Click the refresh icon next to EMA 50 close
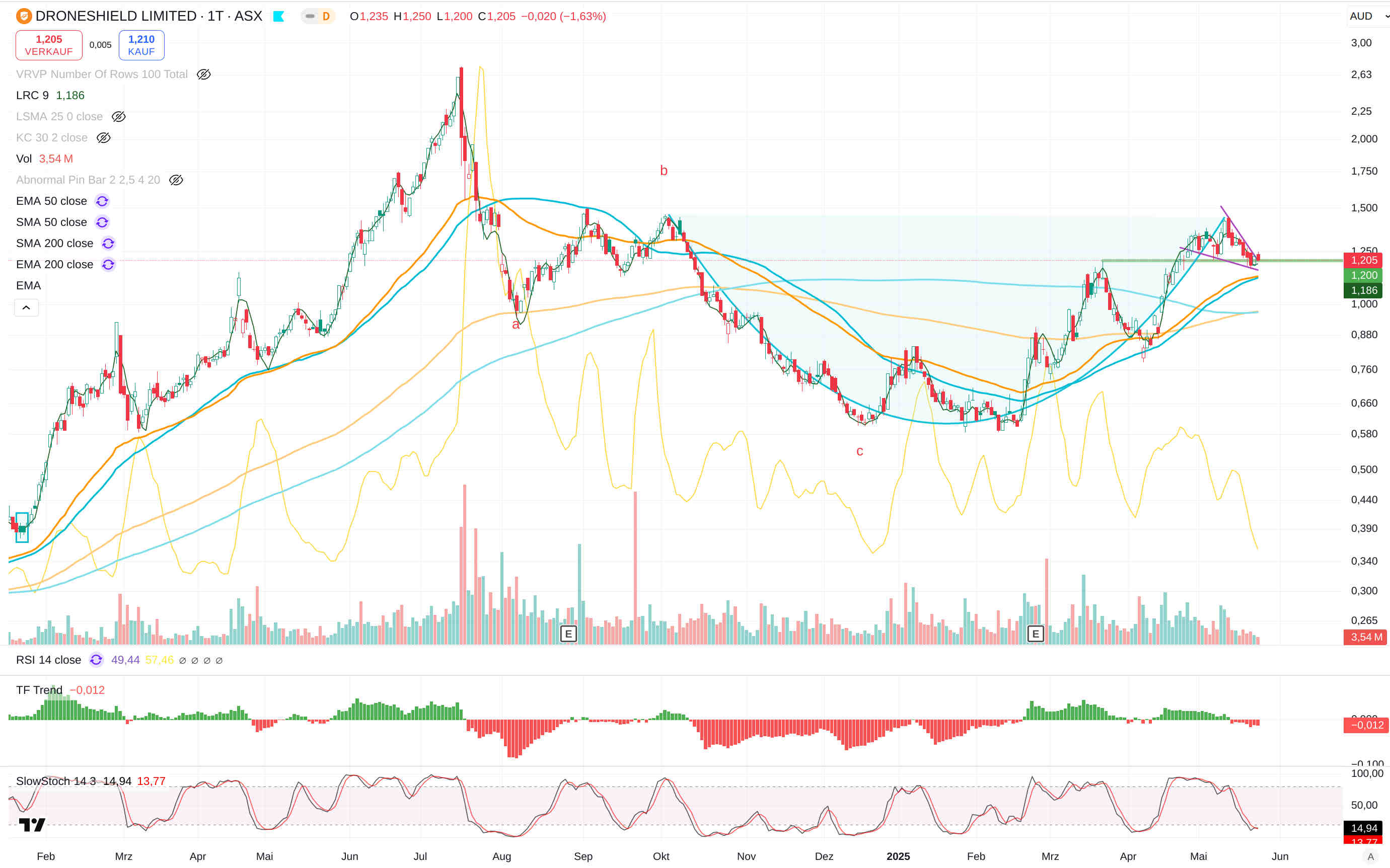 102,201
